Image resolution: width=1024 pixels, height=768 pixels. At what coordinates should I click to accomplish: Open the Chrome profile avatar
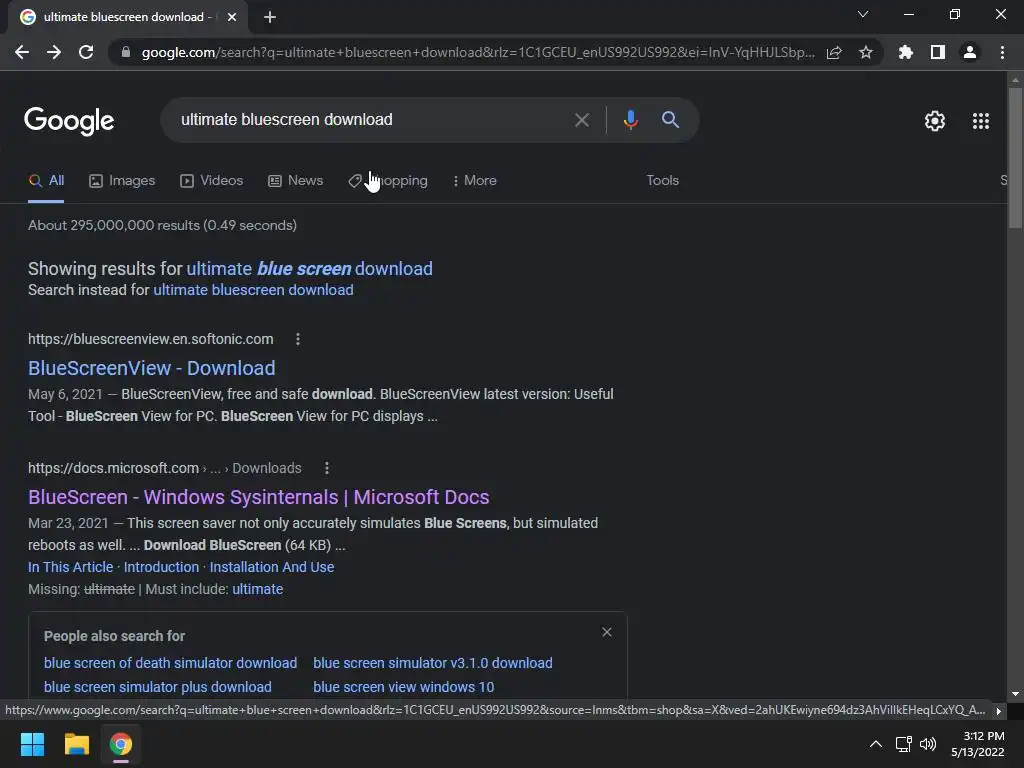coord(970,52)
